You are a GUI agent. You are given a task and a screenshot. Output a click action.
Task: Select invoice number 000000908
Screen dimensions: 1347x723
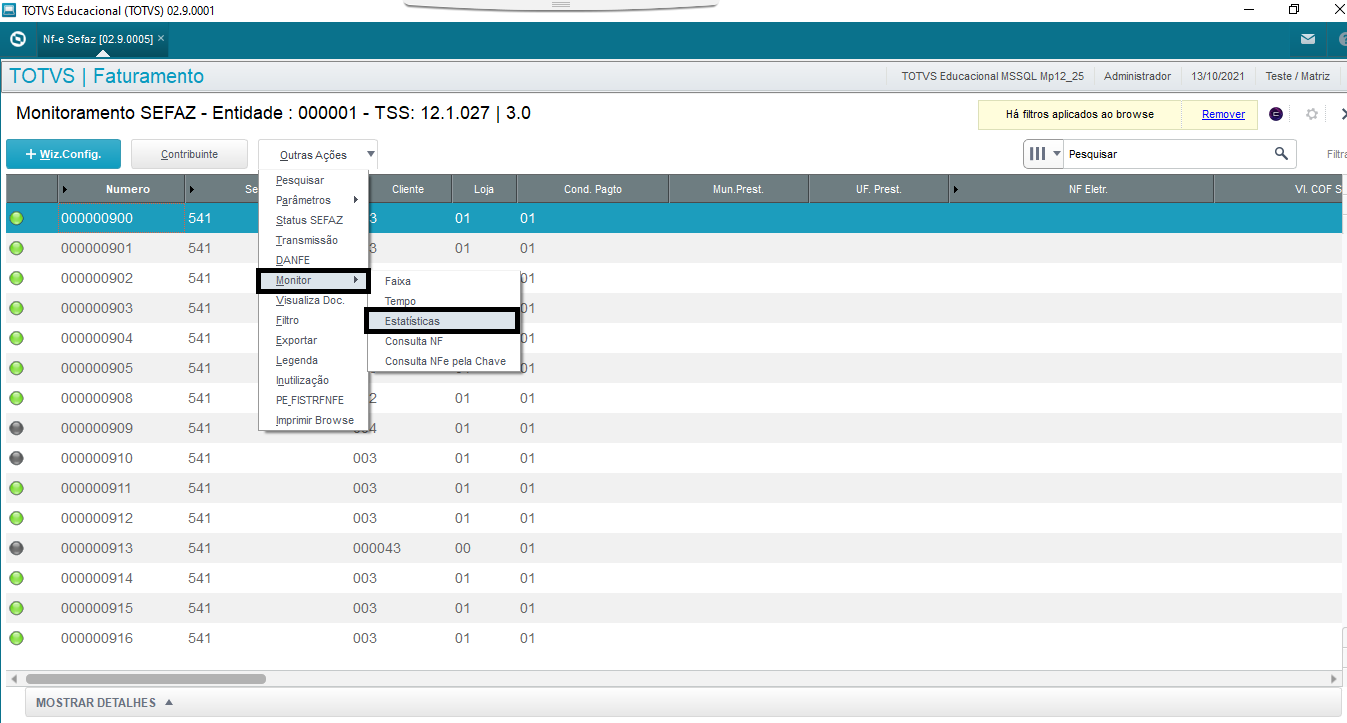[97, 398]
